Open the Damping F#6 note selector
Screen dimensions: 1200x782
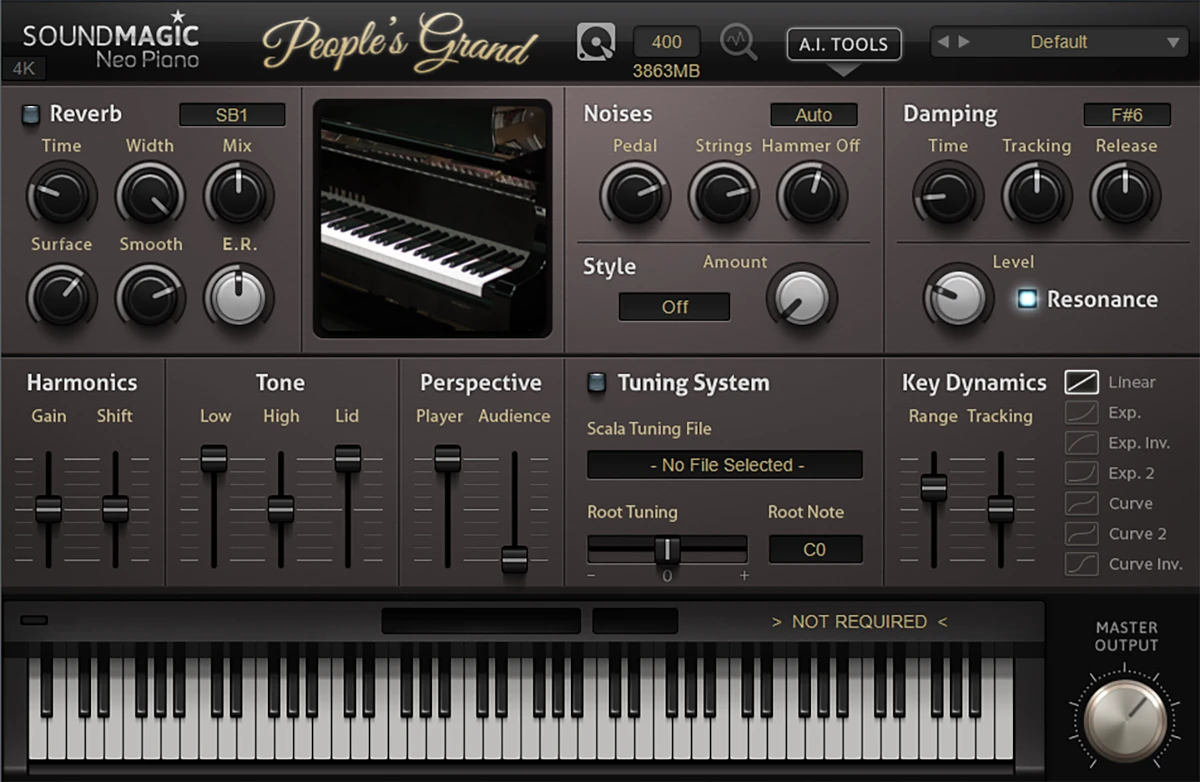[1127, 115]
